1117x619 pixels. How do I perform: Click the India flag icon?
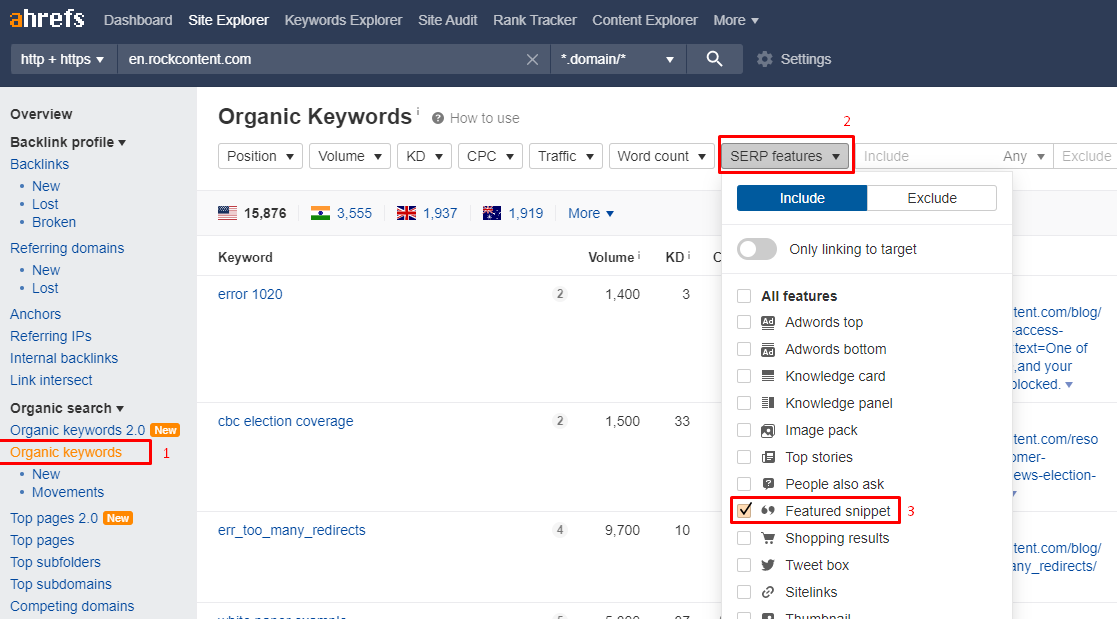320,213
